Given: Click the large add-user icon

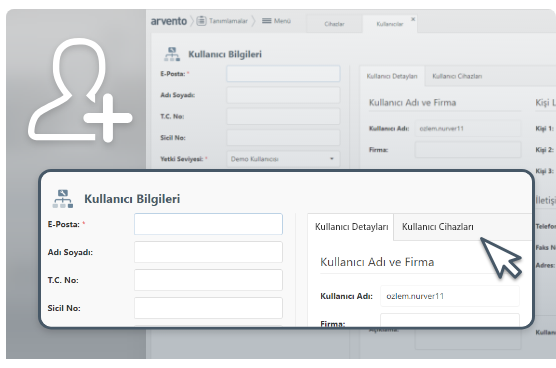Looking at the screenshot, I should (80, 90).
